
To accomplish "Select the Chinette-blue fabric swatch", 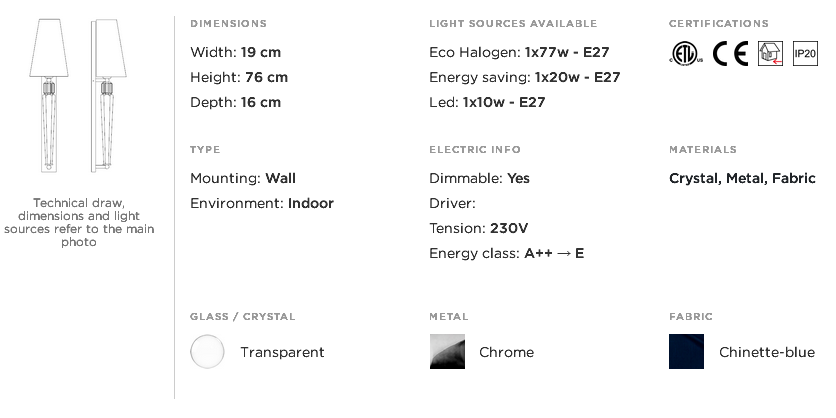I will click(686, 351).
